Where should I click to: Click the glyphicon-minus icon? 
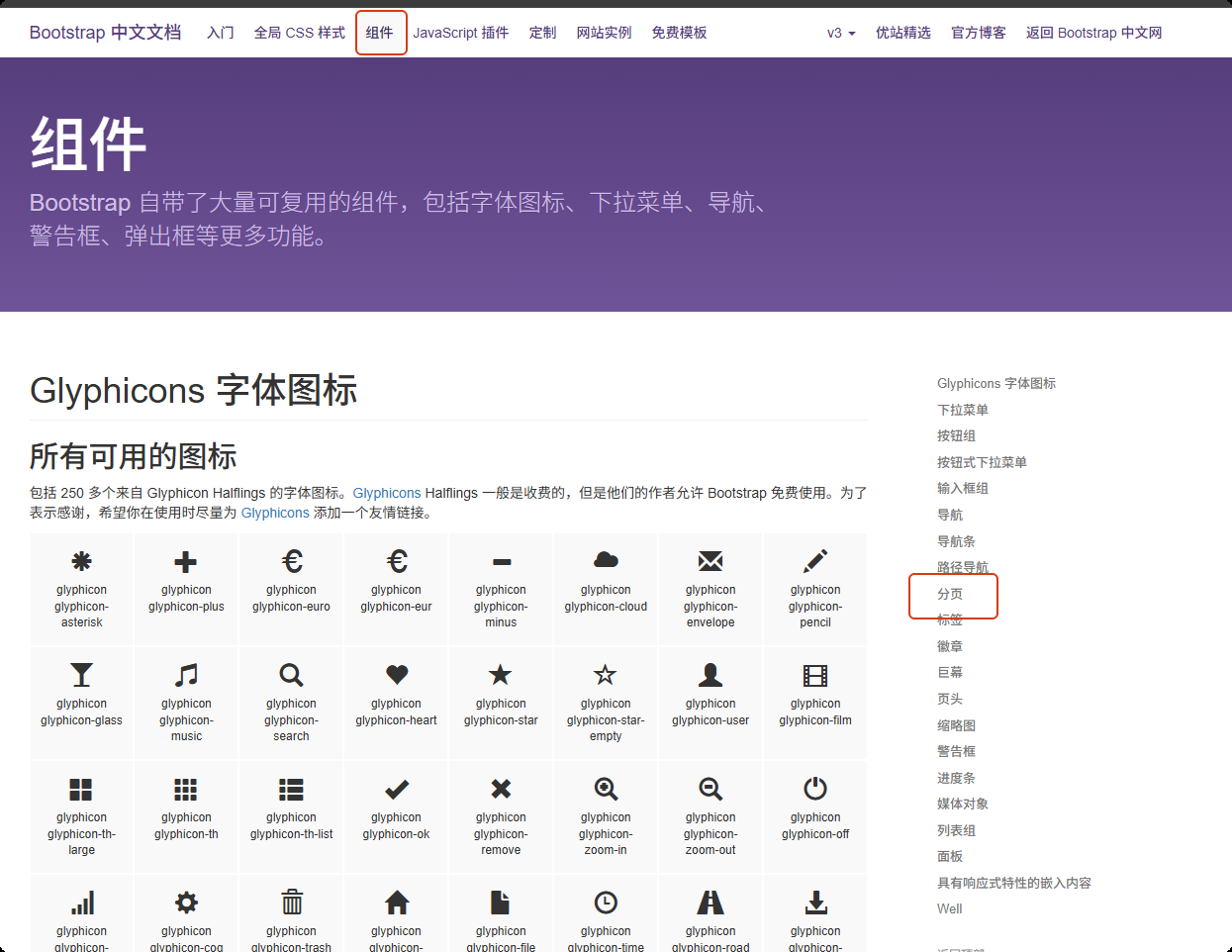(502, 562)
